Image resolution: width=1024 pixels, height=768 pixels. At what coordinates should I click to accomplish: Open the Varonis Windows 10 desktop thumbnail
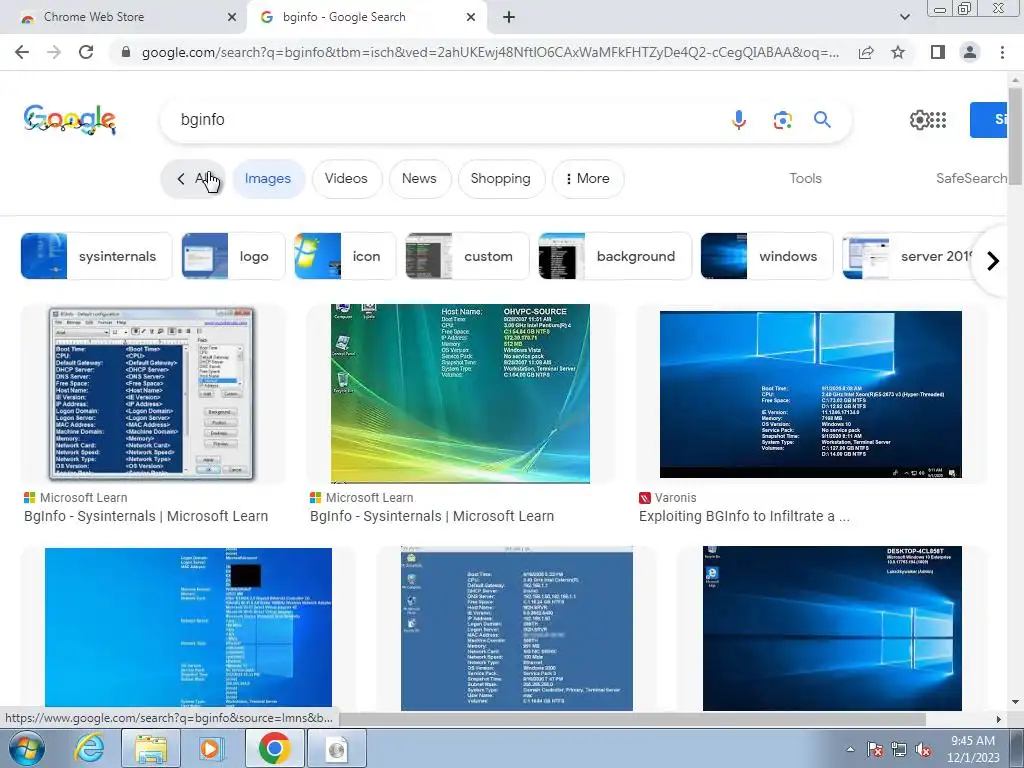810,394
